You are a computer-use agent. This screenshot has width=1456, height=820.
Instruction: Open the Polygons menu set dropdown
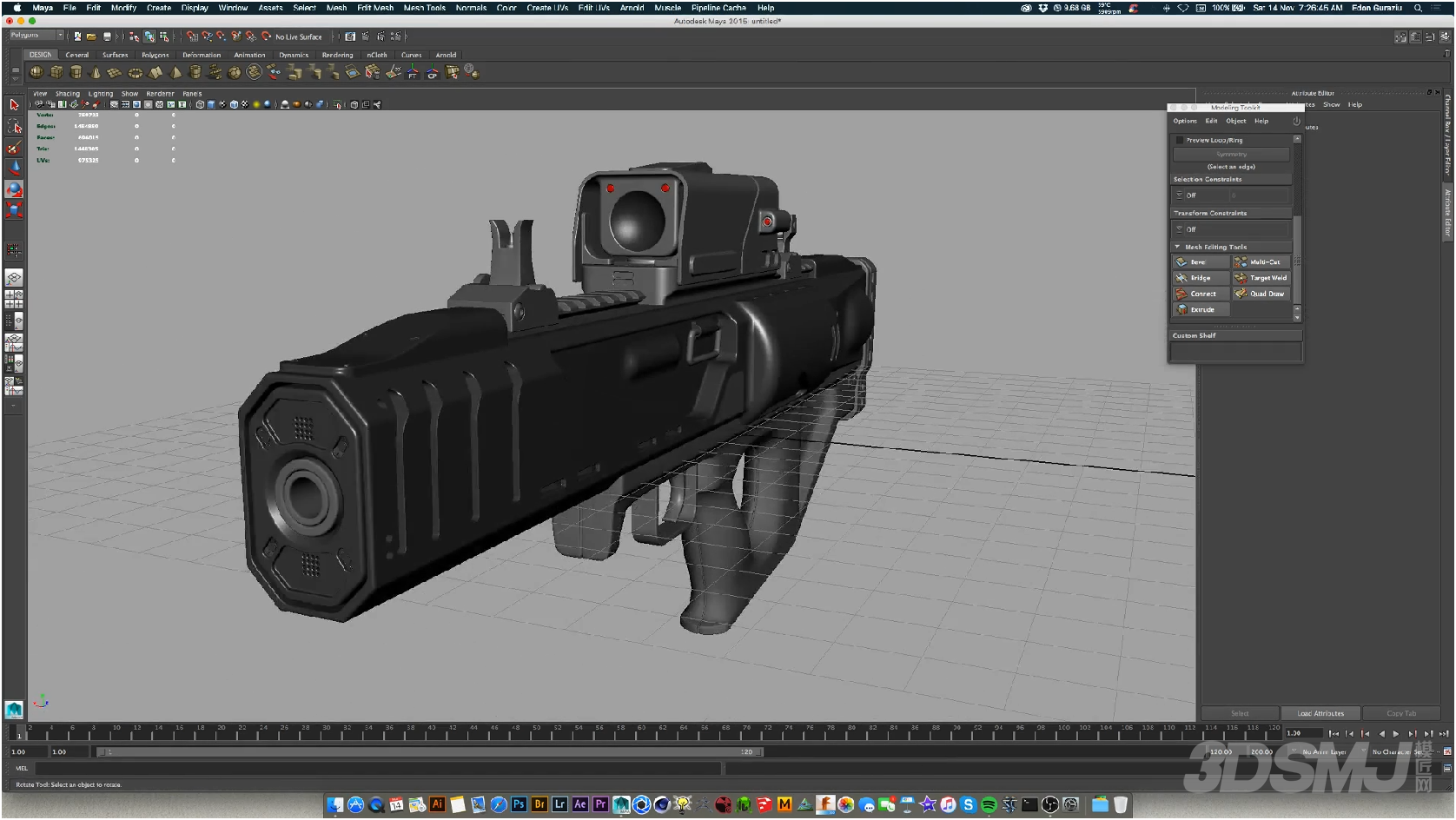pyautogui.click(x=36, y=36)
